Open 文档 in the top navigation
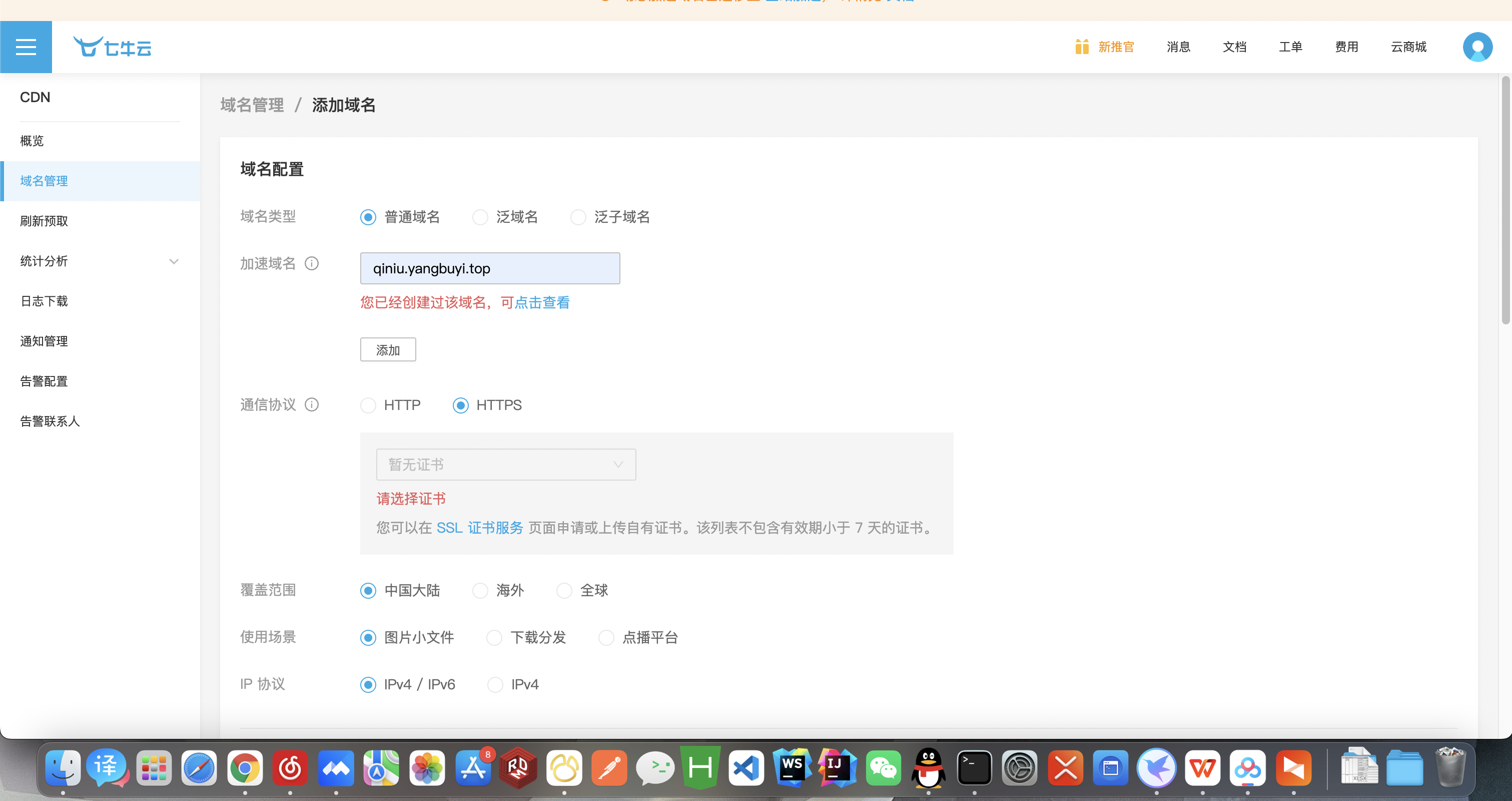This screenshot has width=1512, height=801. pyautogui.click(x=1234, y=47)
